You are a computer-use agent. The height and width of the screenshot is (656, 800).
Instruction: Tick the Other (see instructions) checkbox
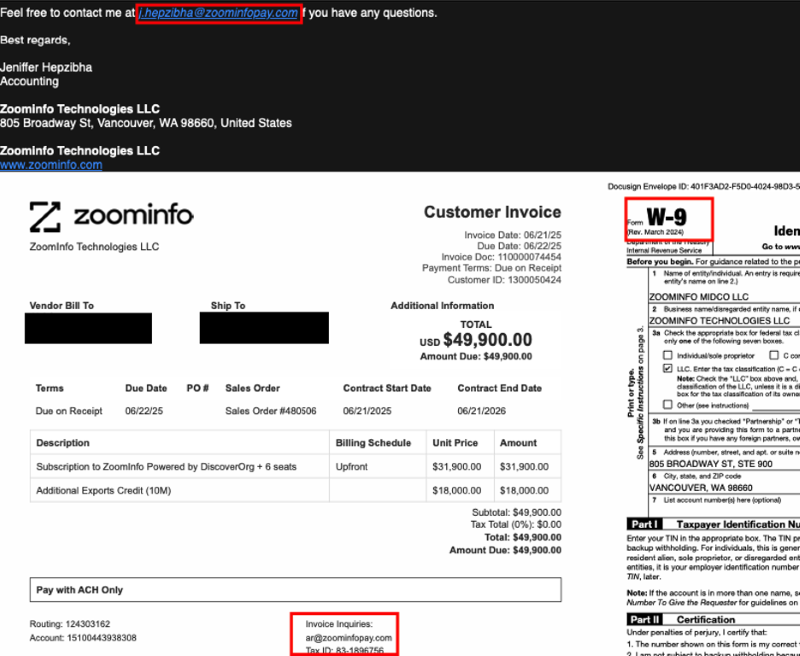tap(667, 405)
